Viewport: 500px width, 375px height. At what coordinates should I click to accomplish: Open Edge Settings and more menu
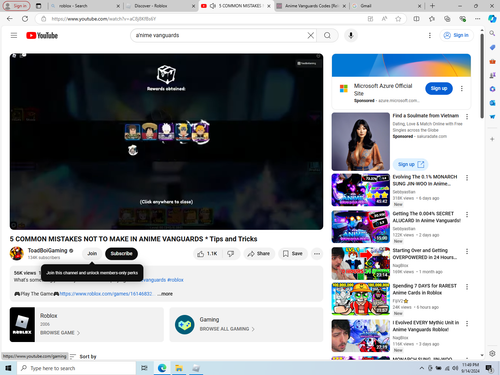477,19
